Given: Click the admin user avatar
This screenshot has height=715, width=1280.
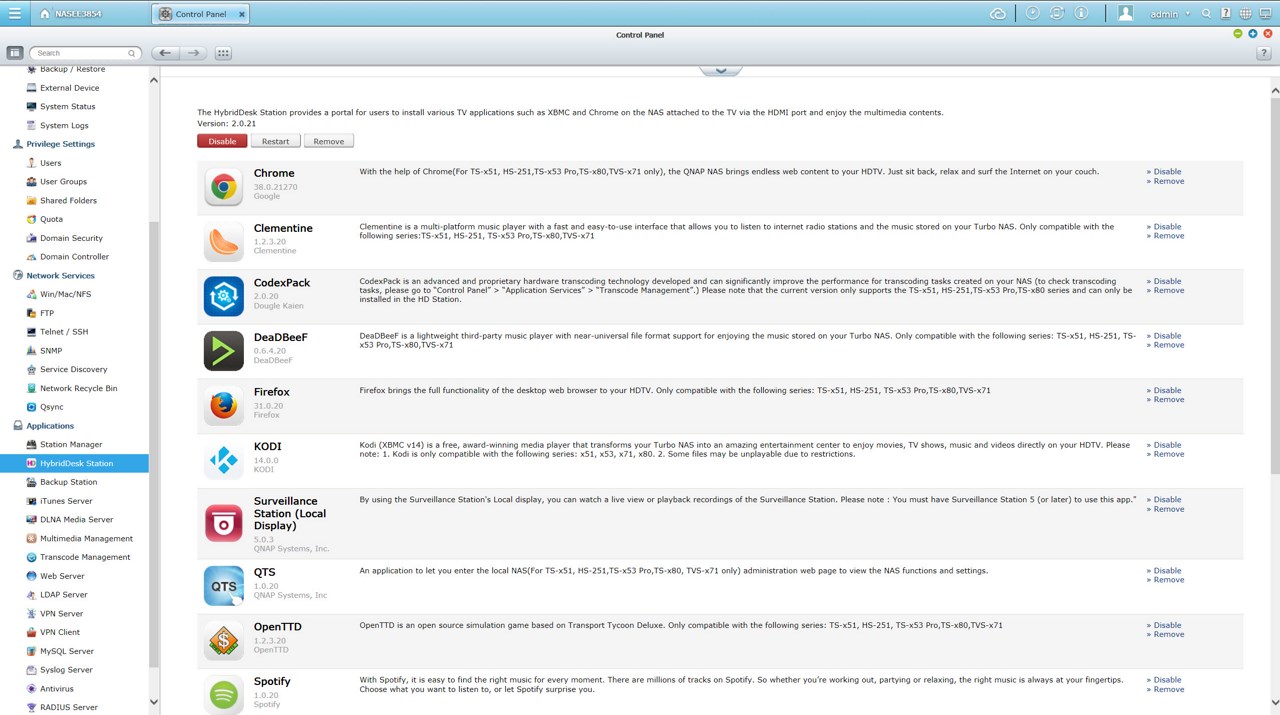Looking at the screenshot, I should point(1125,14).
